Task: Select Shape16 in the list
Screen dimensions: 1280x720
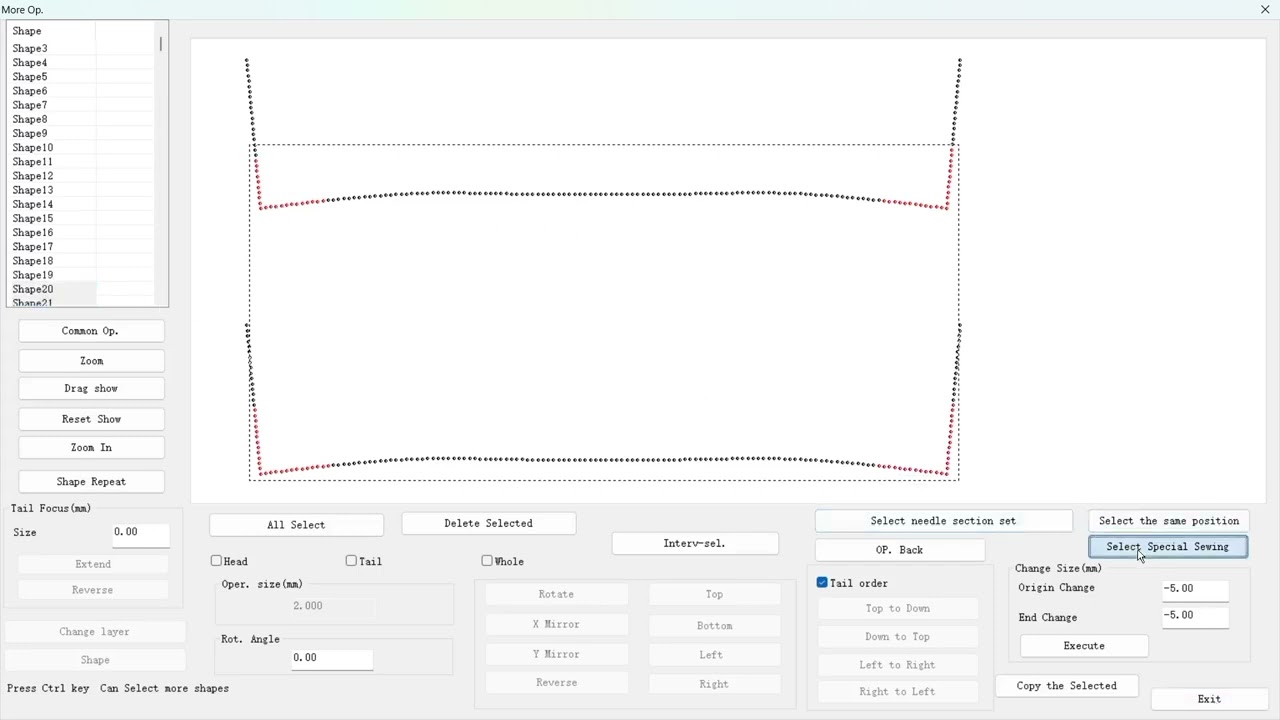Action: click(x=33, y=233)
